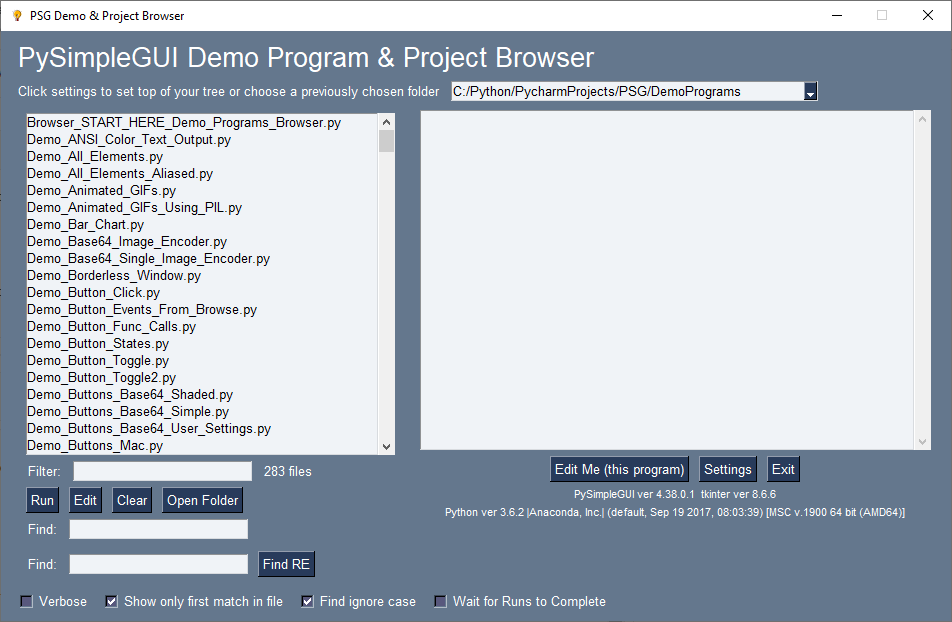The height and width of the screenshot is (622, 952).
Task: Click the lightbulb icon in the title bar
Action: [18, 15]
